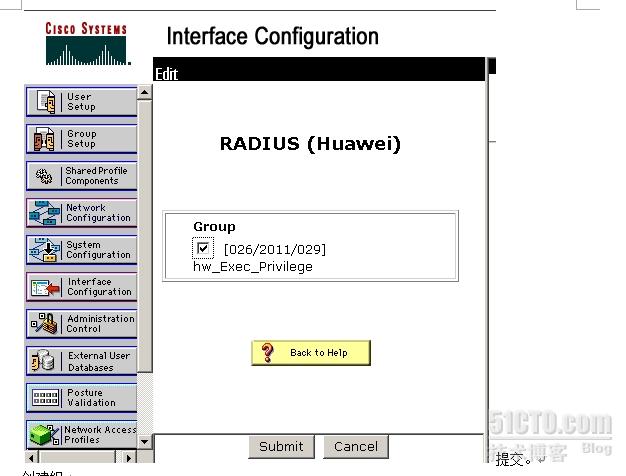
Task: Click question mark icon on help button
Action: (267, 353)
